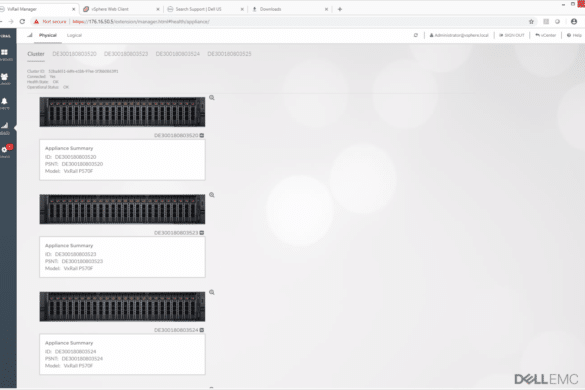Open the Dashboard icon in the sidebar

[4, 52]
